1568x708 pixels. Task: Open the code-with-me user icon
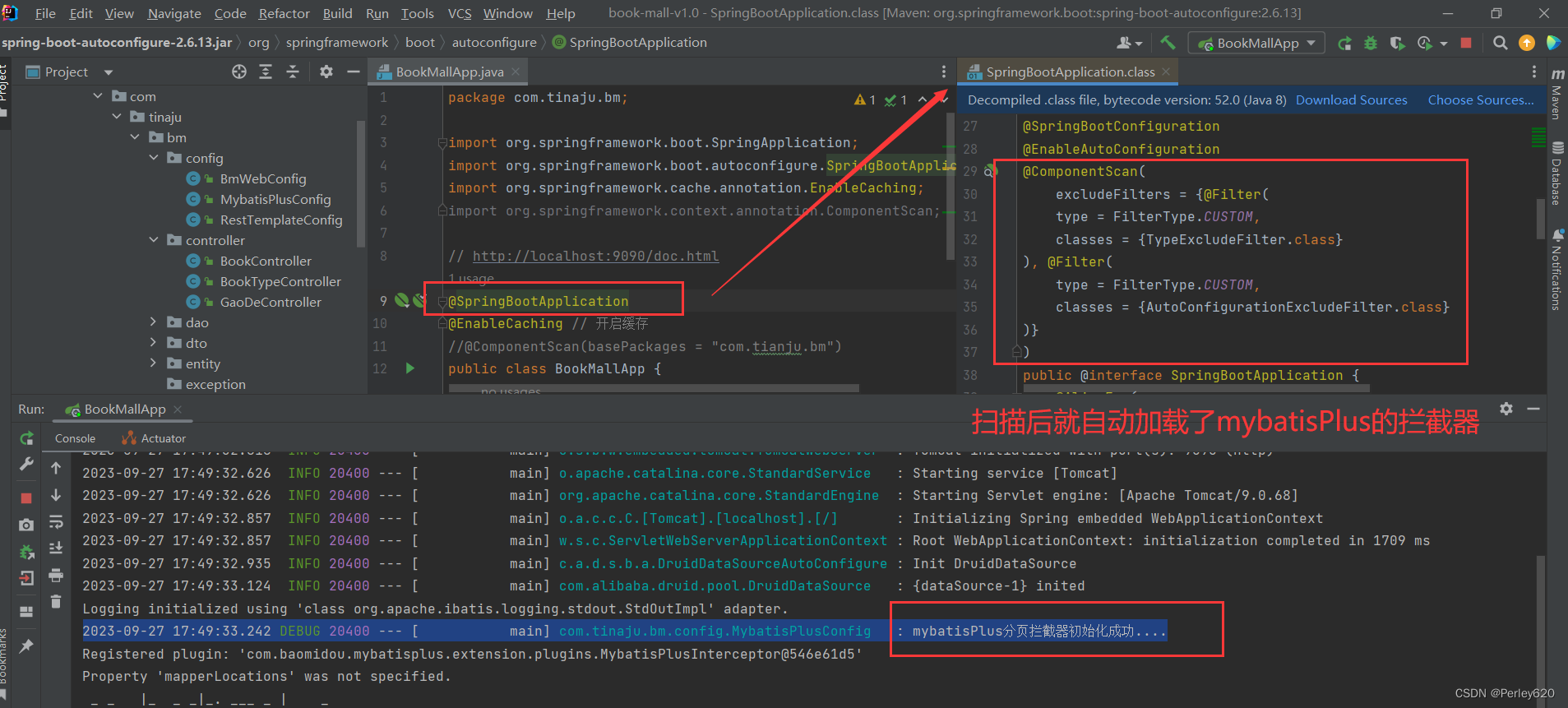(1129, 43)
